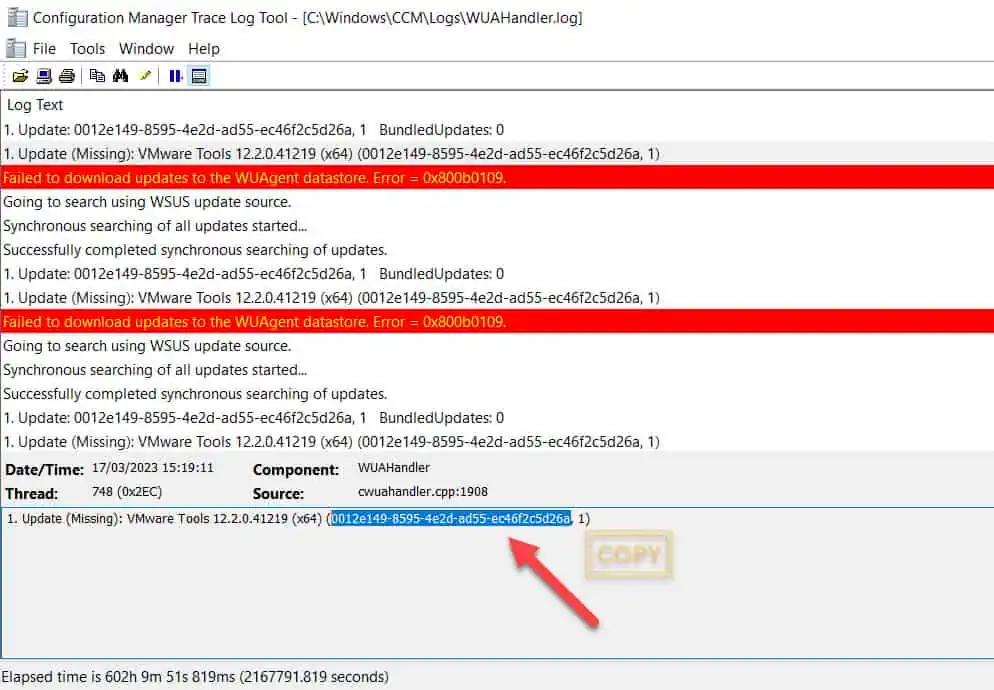Click the application icon in the title bar

pyautogui.click(x=17, y=17)
